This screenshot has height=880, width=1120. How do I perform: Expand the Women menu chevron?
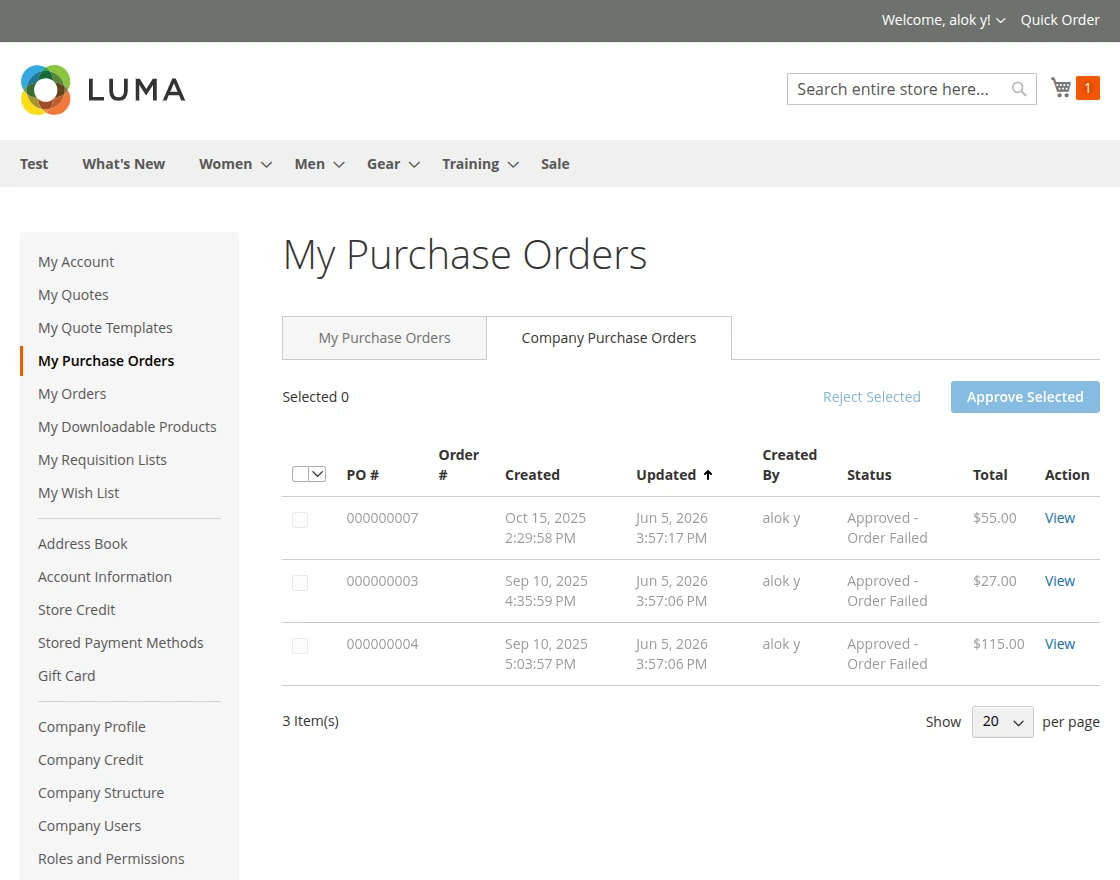(266, 164)
